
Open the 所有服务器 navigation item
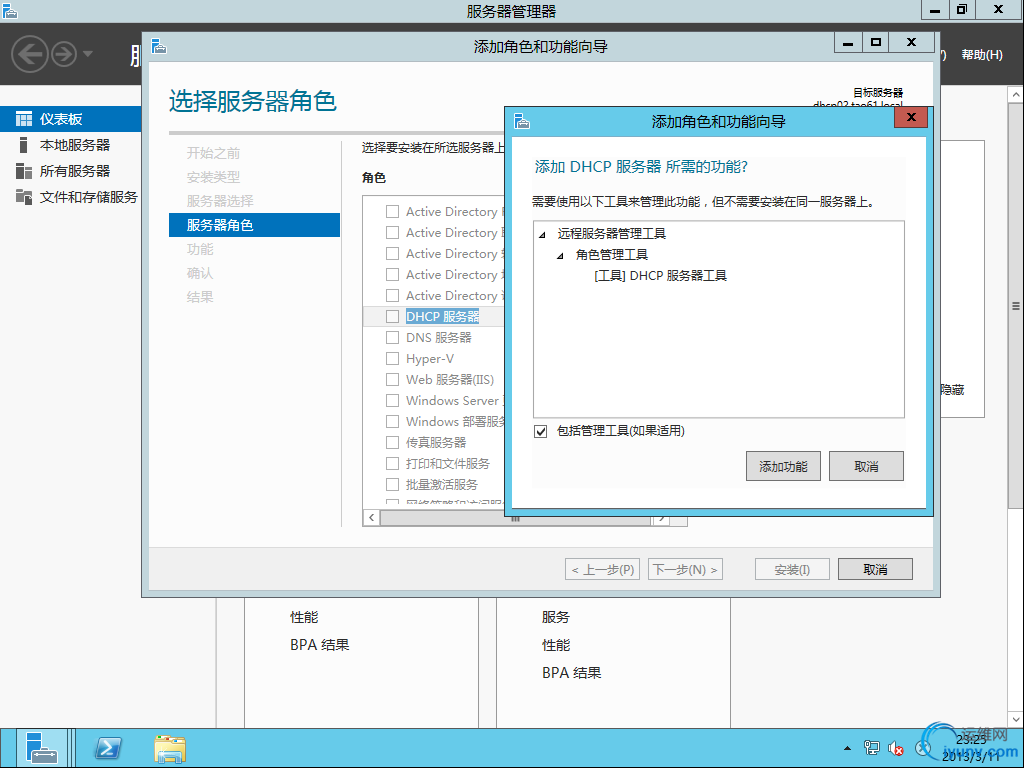click(71, 171)
